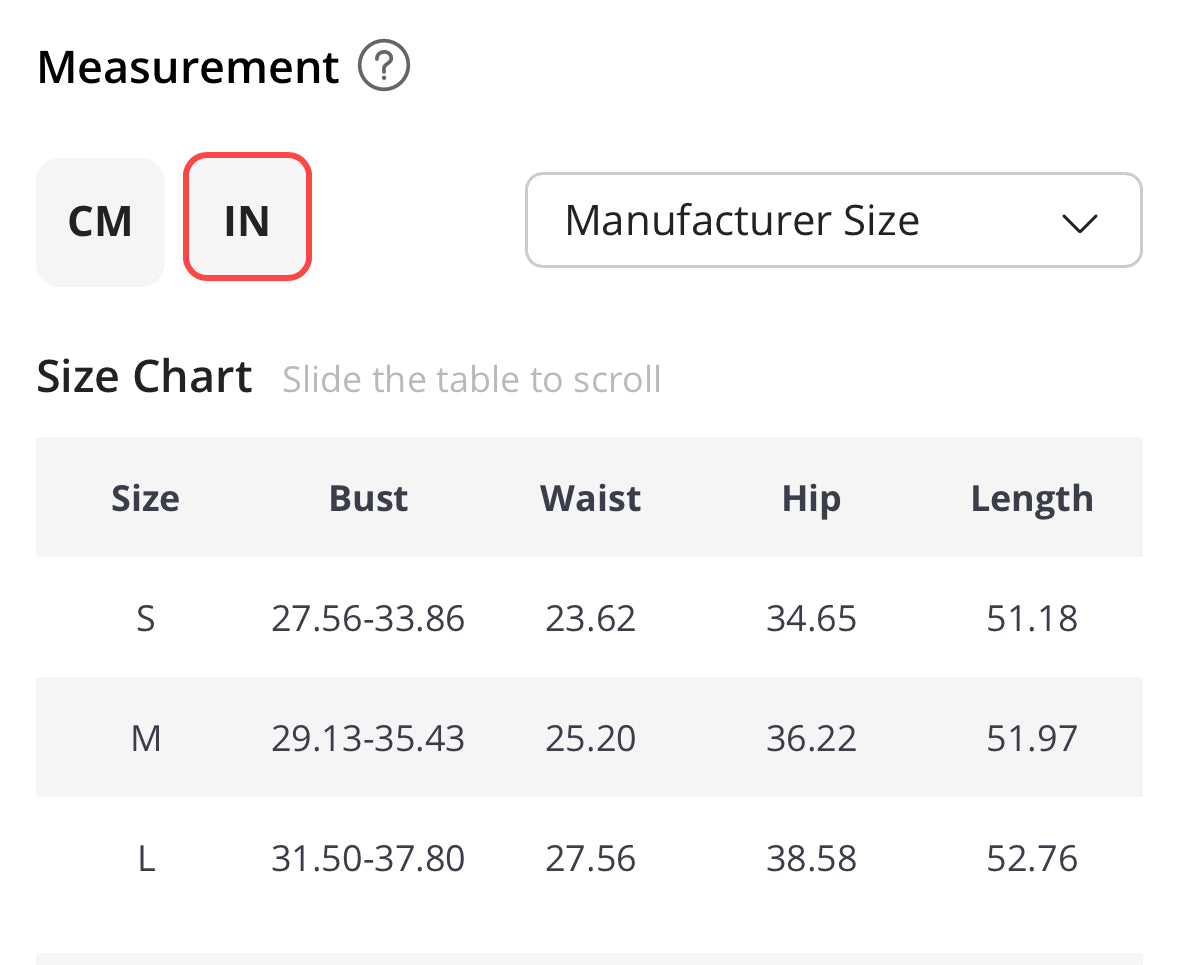The image size is (1179, 965).
Task: Click the Bust column header
Action: [368, 498]
